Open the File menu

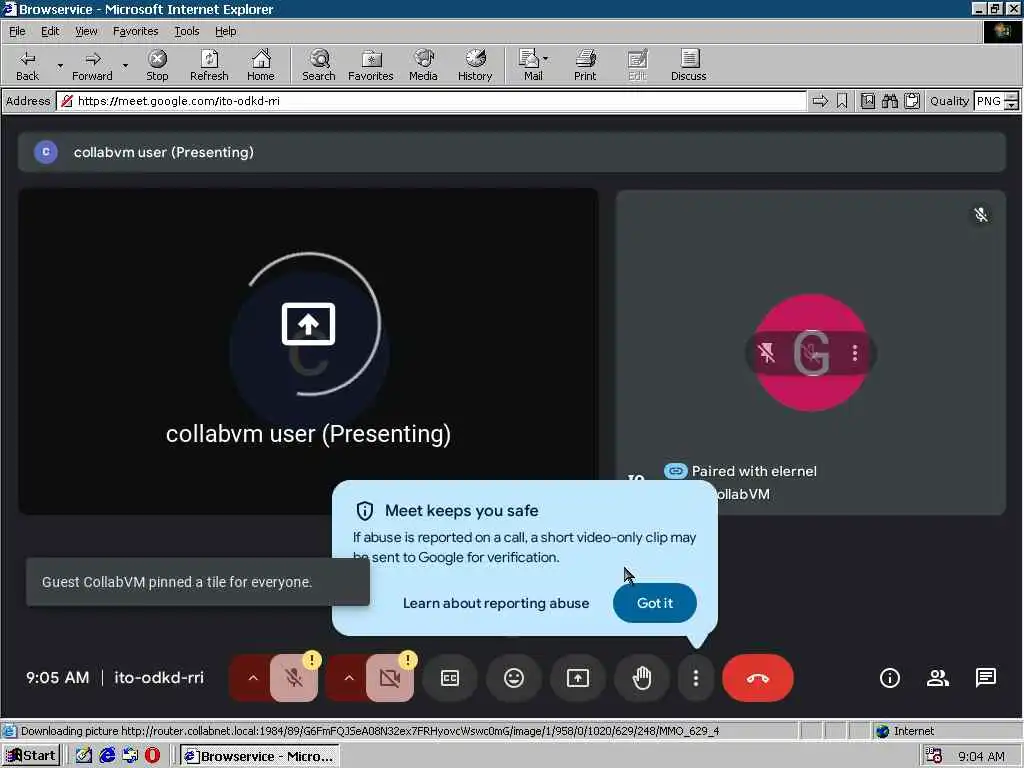[17, 31]
